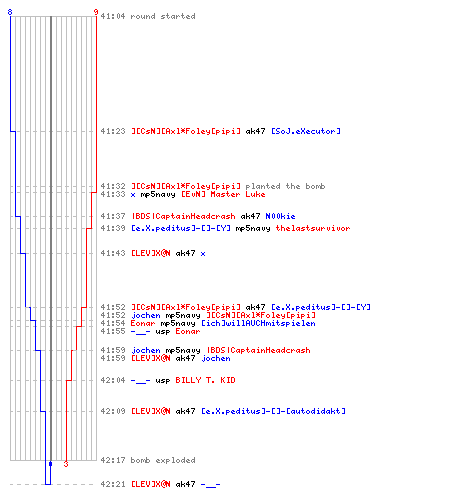Select |BDS|CaptainHeadcrash at 41:59

[x=258, y=350]
